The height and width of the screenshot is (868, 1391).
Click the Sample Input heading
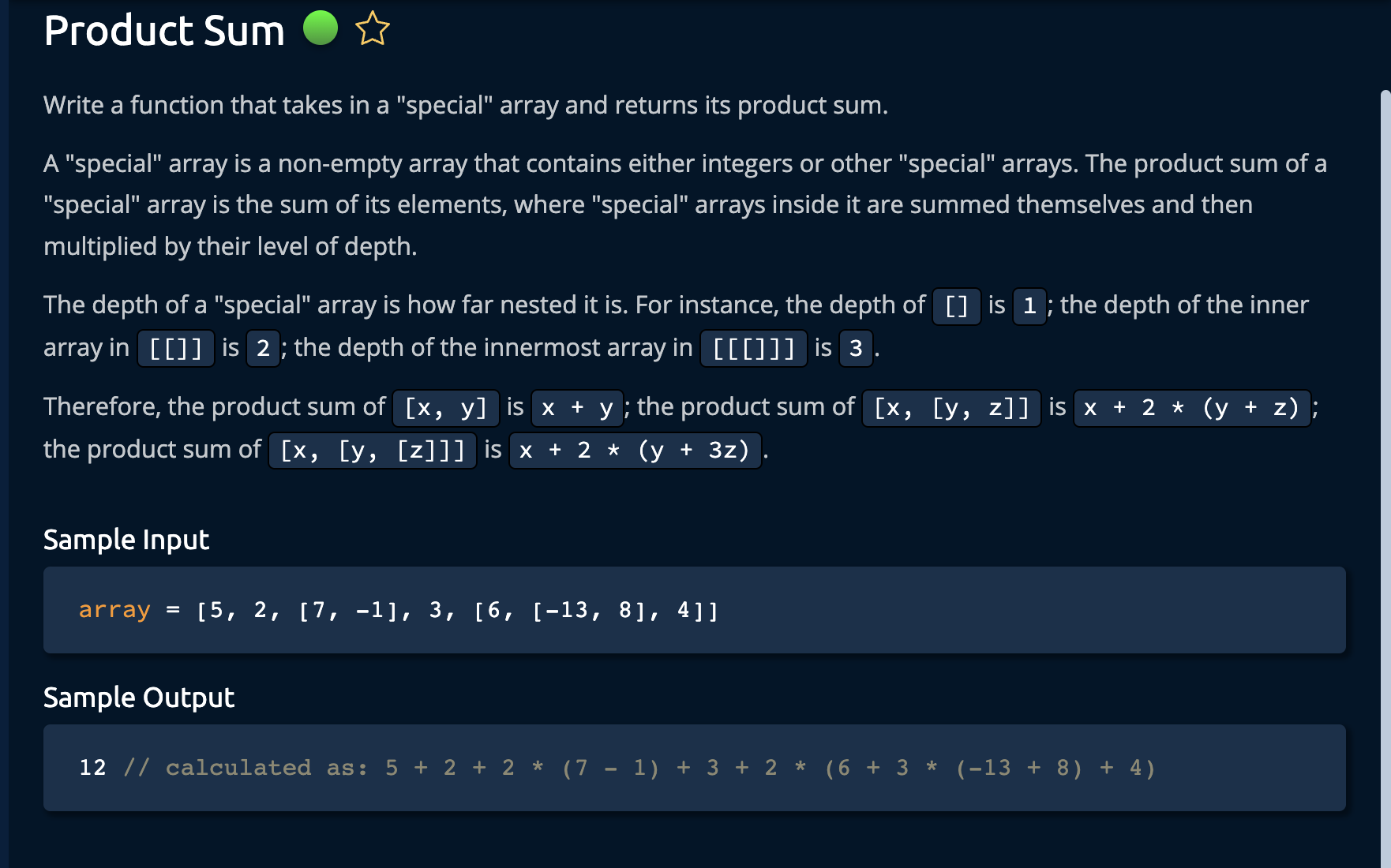point(126,540)
